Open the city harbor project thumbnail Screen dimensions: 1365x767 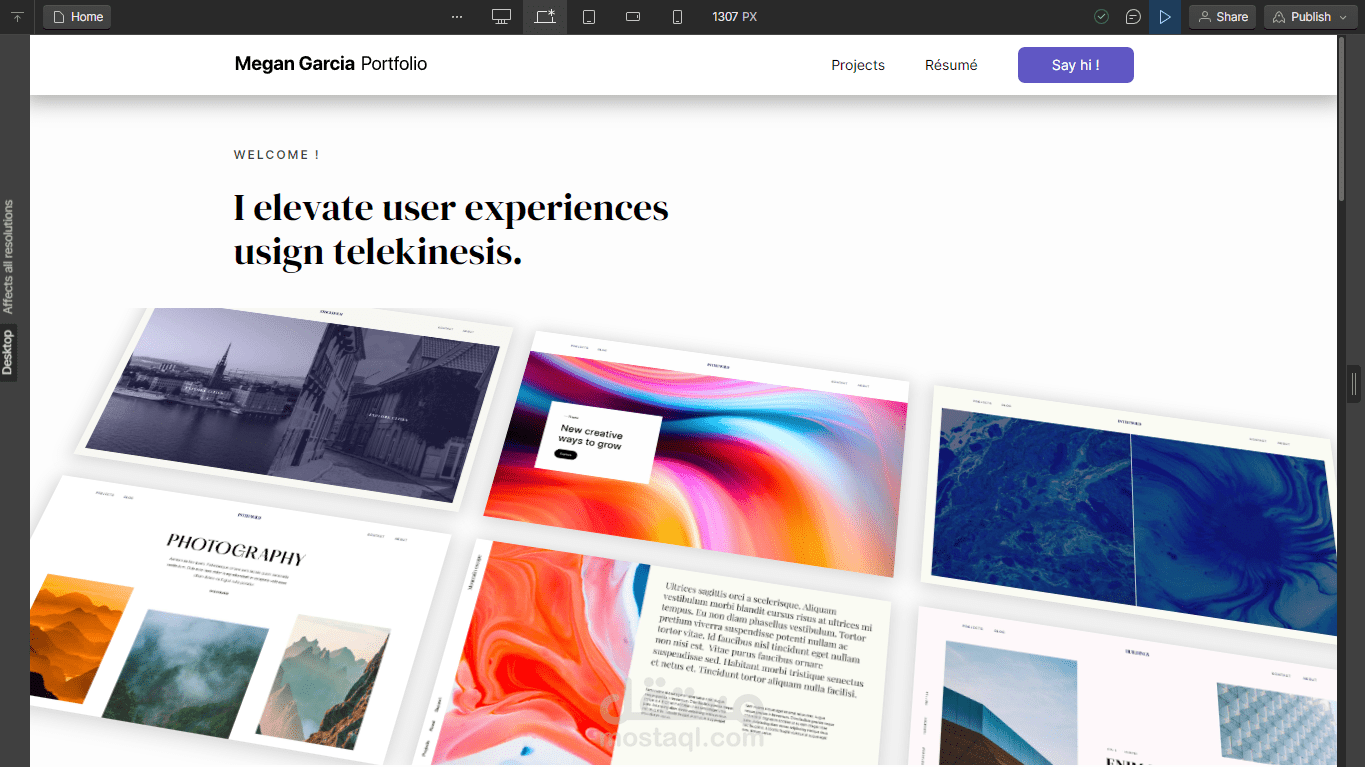coord(294,408)
